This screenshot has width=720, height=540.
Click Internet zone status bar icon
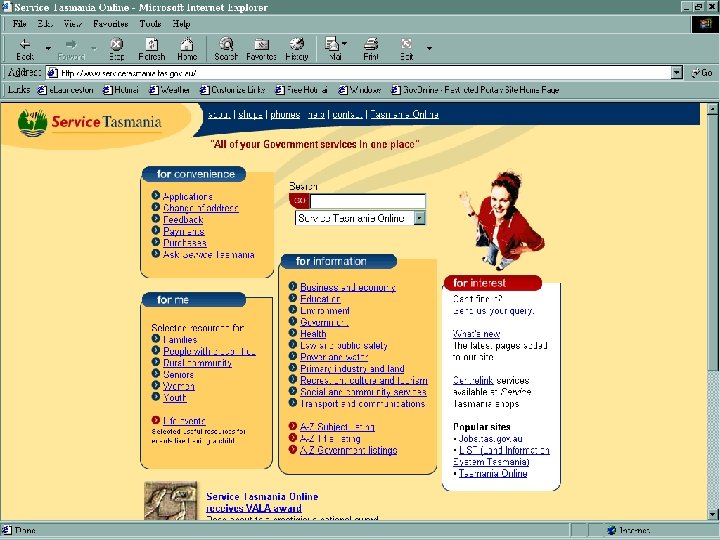[611, 530]
